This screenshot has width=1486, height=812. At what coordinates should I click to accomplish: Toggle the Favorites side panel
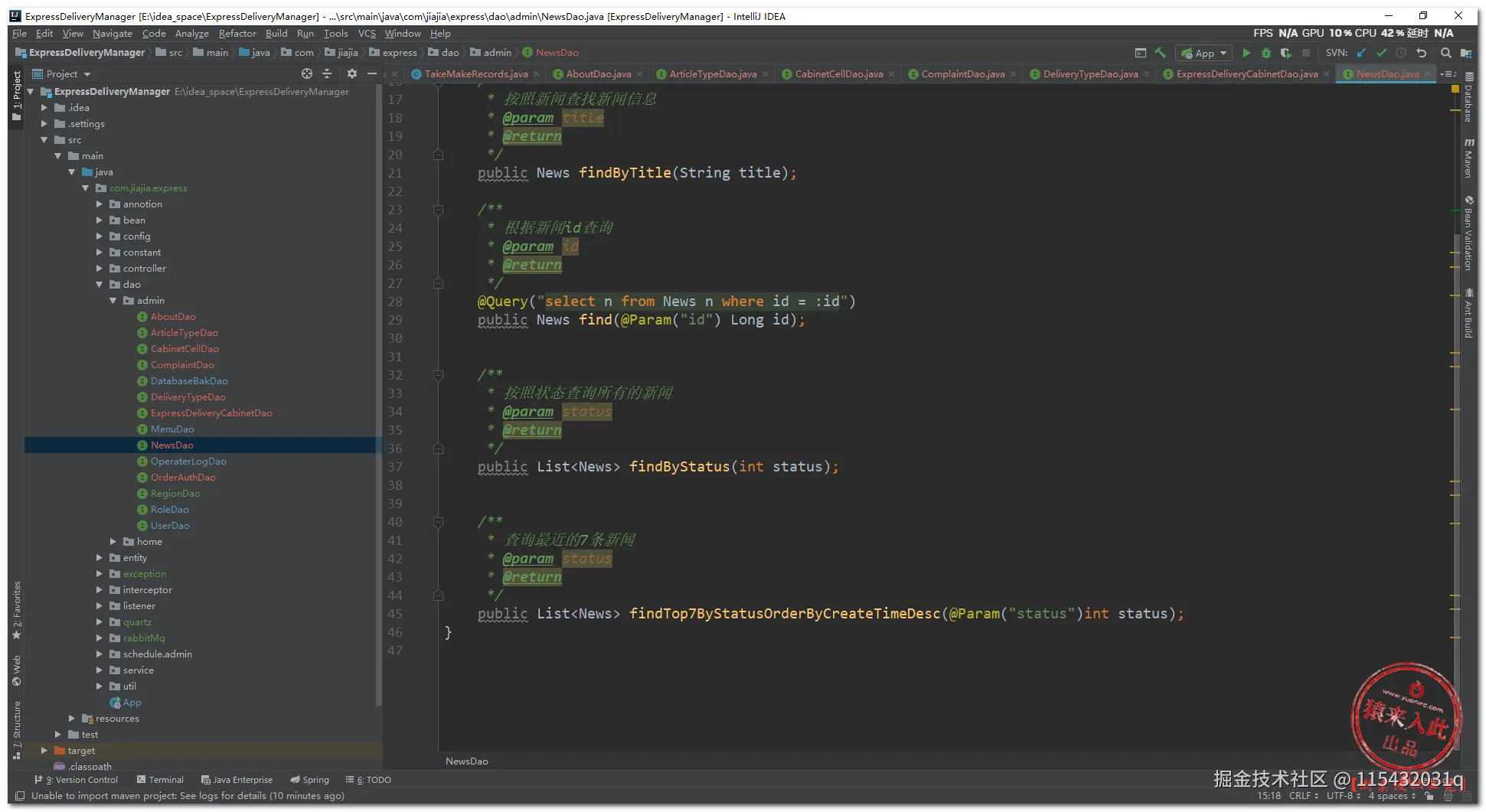click(x=17, y=611)
